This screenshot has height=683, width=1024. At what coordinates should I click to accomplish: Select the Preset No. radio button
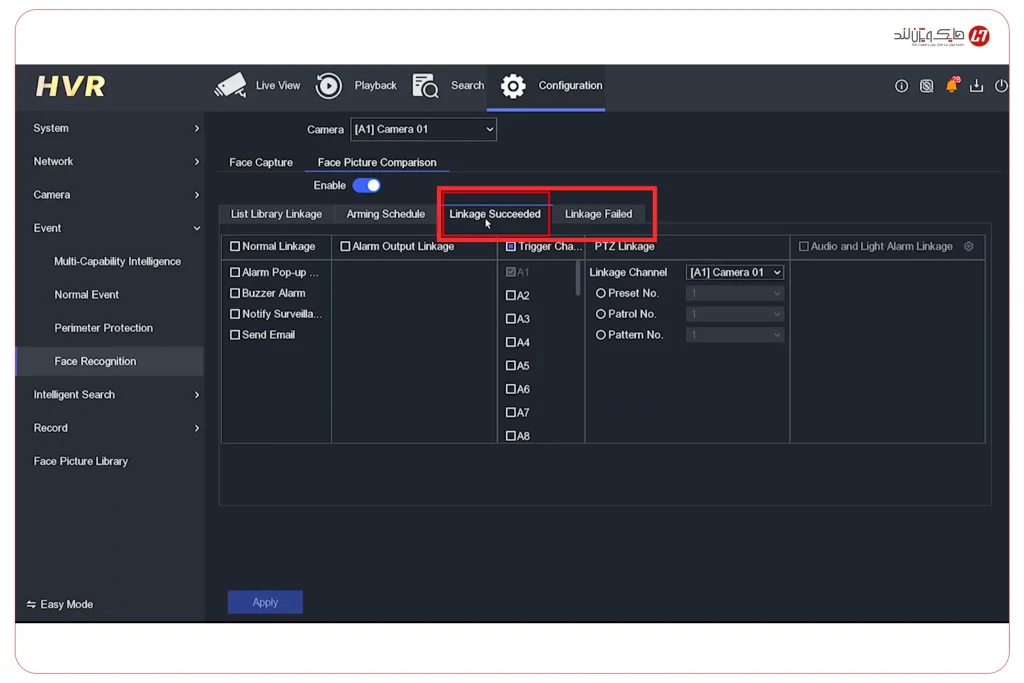coord(601,294)
